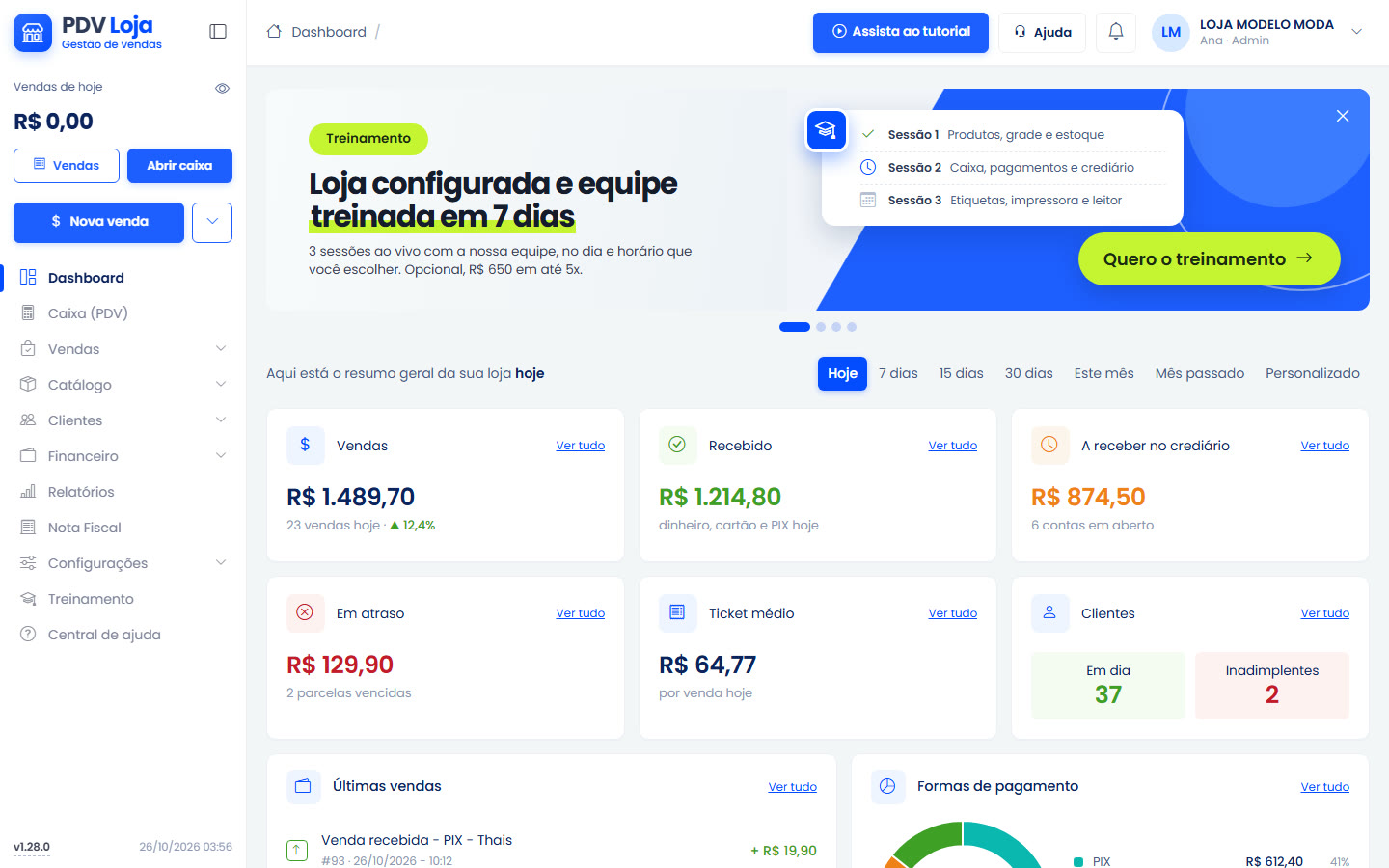Screen dimensions: 1389x868
Task: Open Nota Fiscal in the sidebar
Action: click(x=123, y=528)
